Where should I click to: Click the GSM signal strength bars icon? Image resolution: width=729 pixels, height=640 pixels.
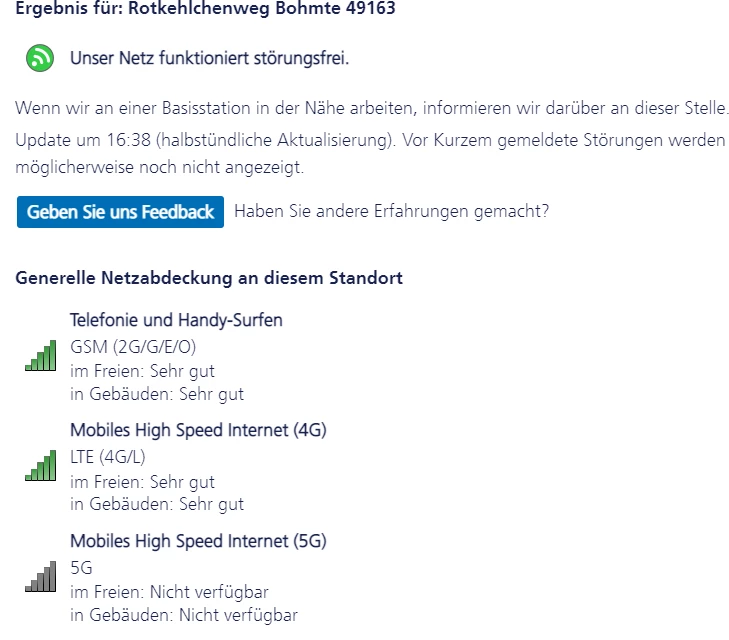[x=41, y=356]
